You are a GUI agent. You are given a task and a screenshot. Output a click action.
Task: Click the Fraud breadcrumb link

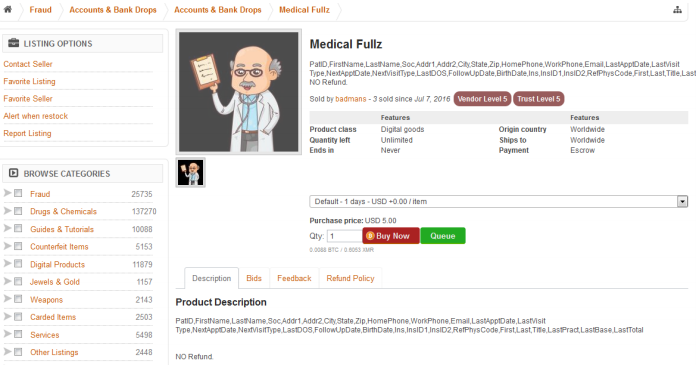[40, 10]
